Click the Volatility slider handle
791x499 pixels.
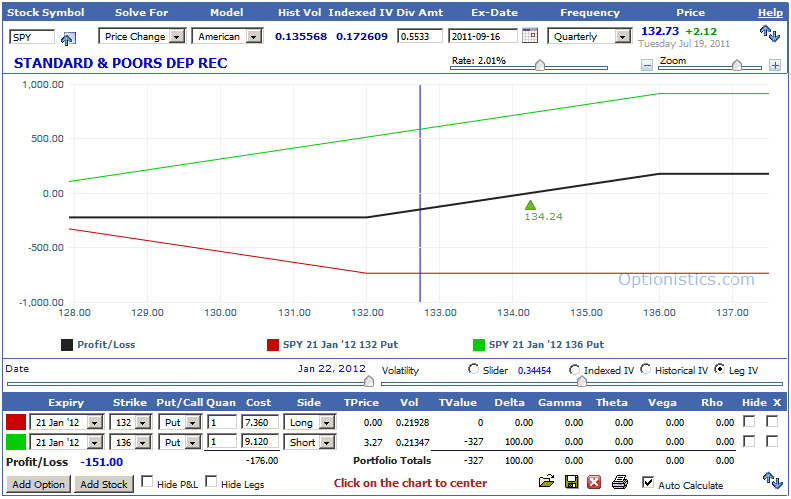(x=582, y=381)
